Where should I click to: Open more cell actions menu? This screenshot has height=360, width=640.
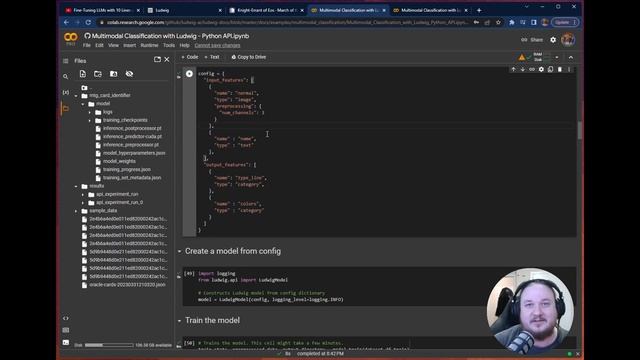(569, 69)
